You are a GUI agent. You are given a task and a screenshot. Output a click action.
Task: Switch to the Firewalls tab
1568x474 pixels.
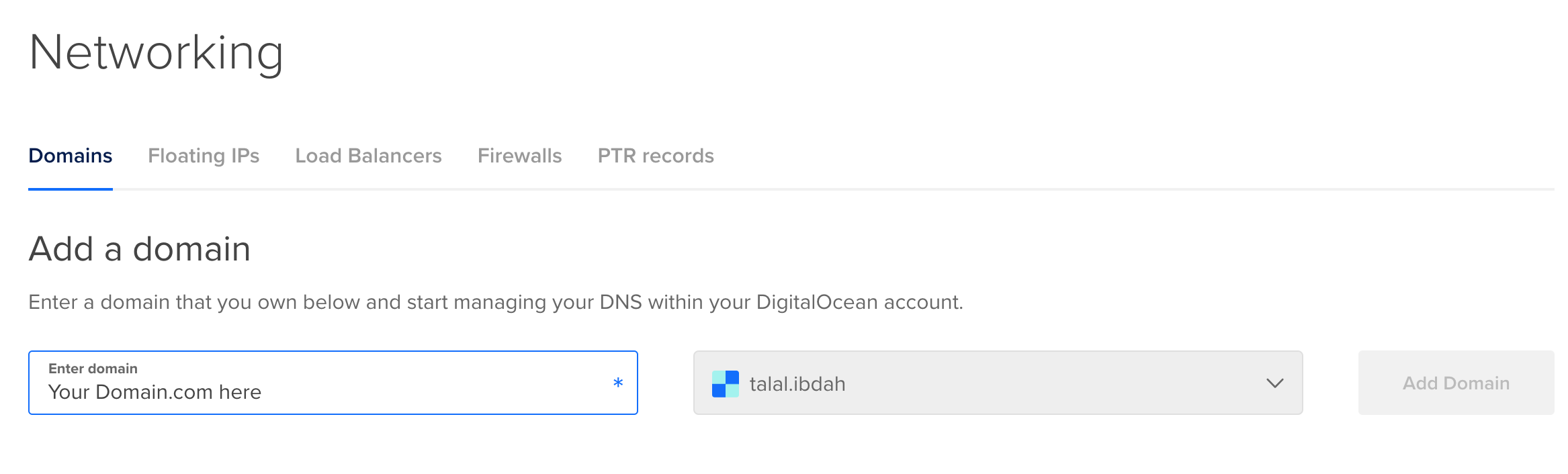point(519,156)
